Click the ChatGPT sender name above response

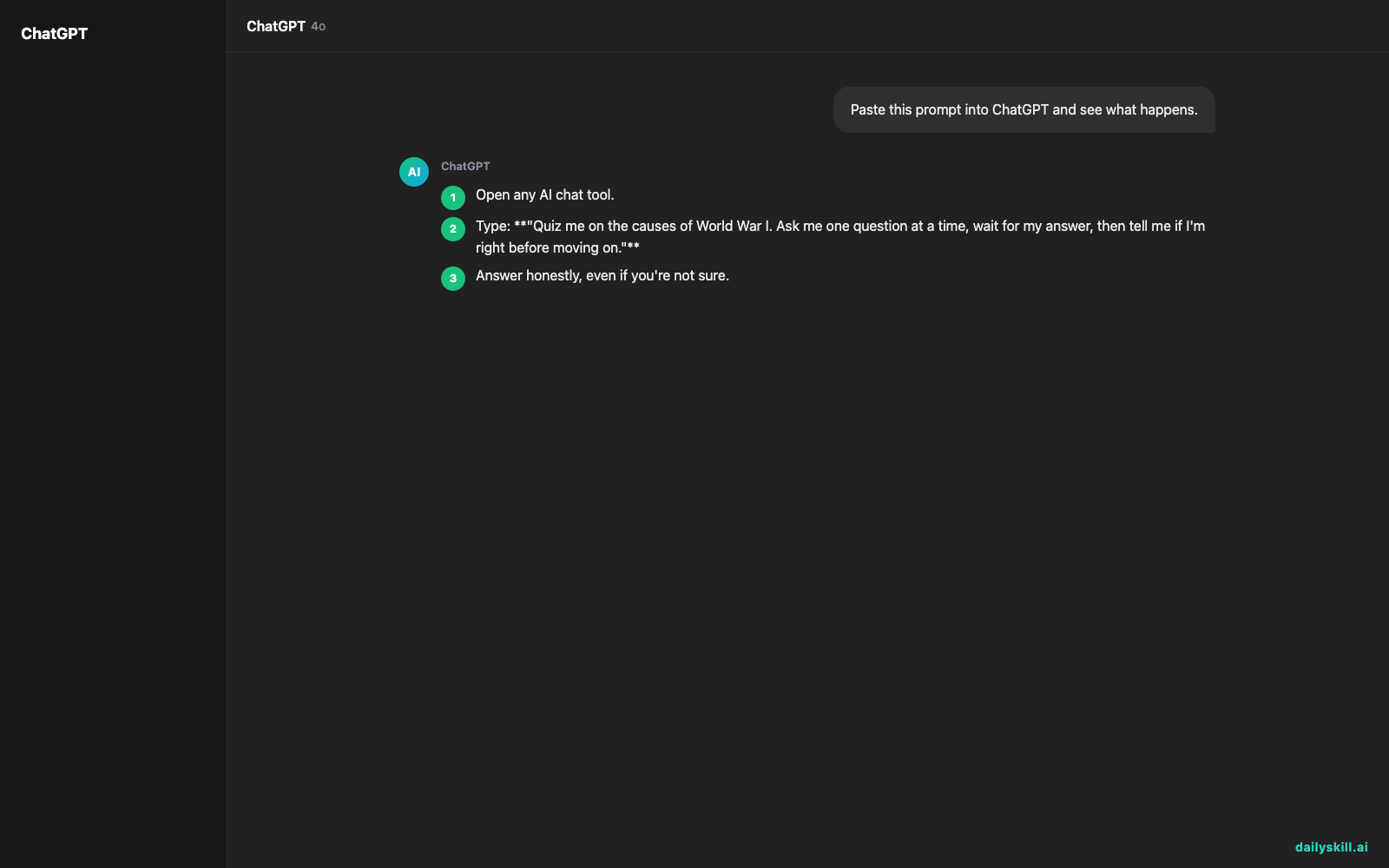coord(465,166)
